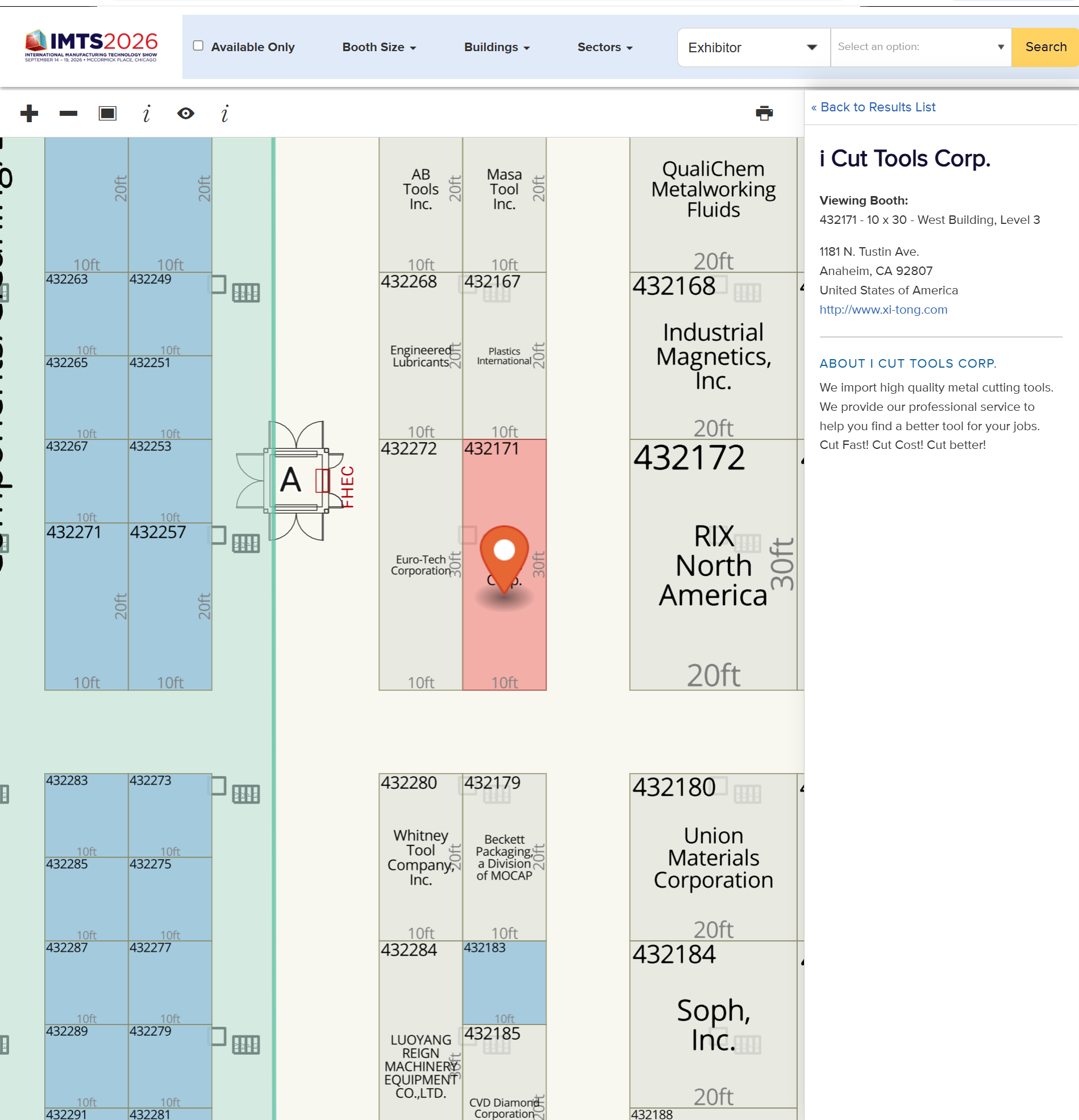The height and width of the screenshot is (1120, 1079).
Task: Click the '1181 N. Tustin Ave.' address line
Action: [x=869, y=251]
